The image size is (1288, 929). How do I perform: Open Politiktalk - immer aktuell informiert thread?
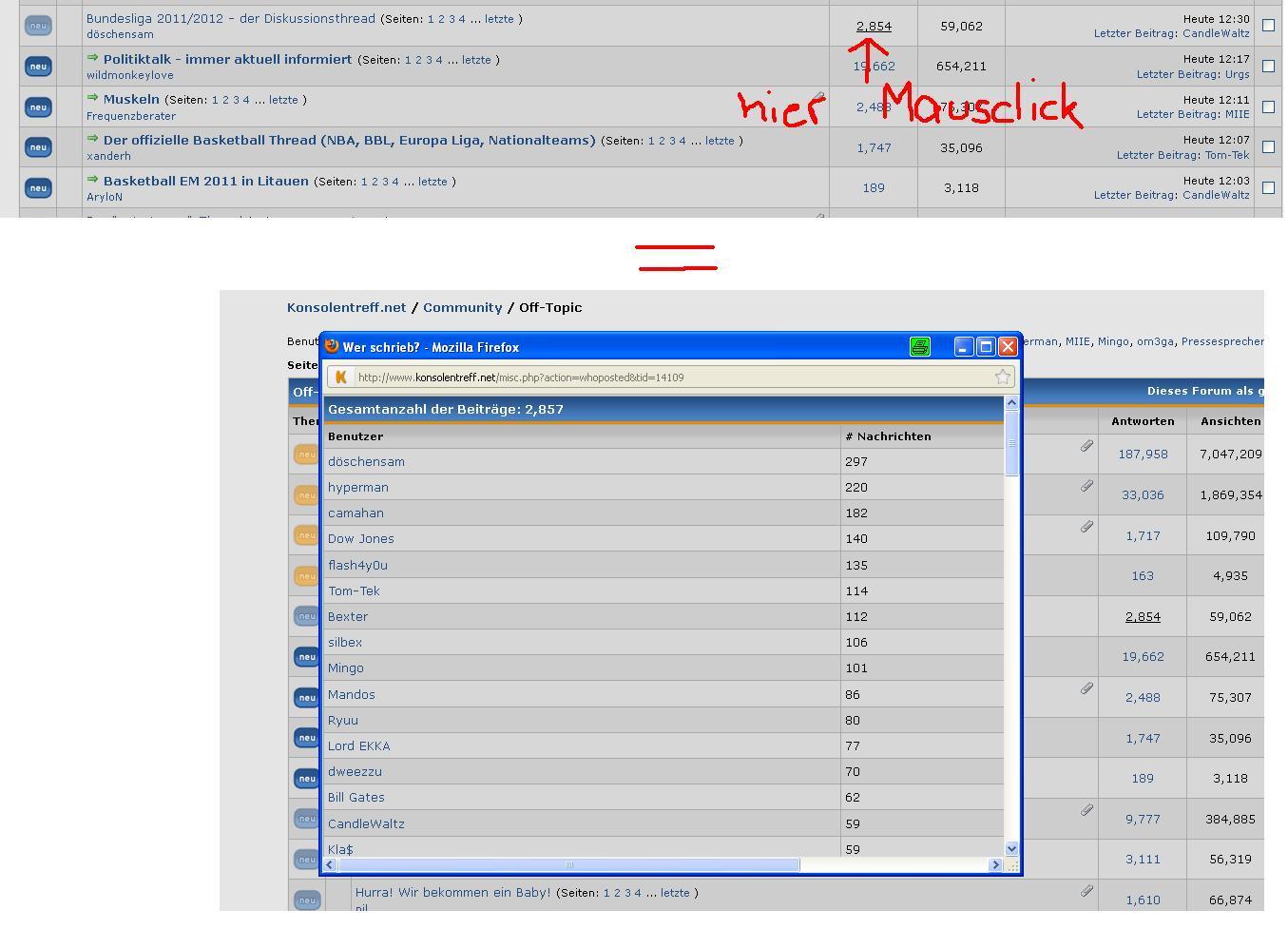[227, 59]
